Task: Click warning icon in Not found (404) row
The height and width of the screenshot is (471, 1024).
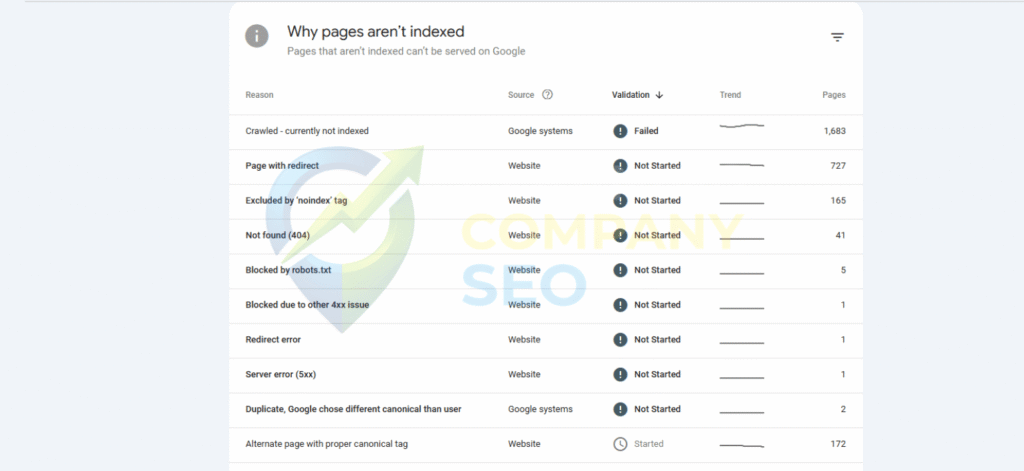Action: click(620, 235)
